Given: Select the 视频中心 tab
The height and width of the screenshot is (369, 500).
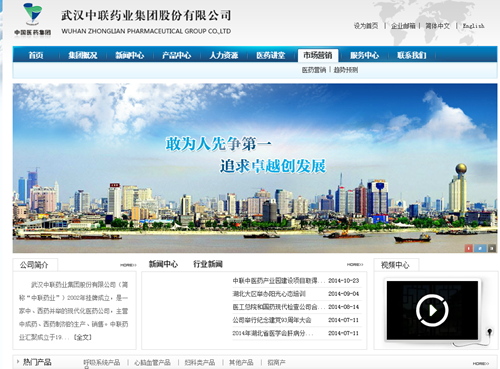Looking at the screenshot, I should point(396,265).
